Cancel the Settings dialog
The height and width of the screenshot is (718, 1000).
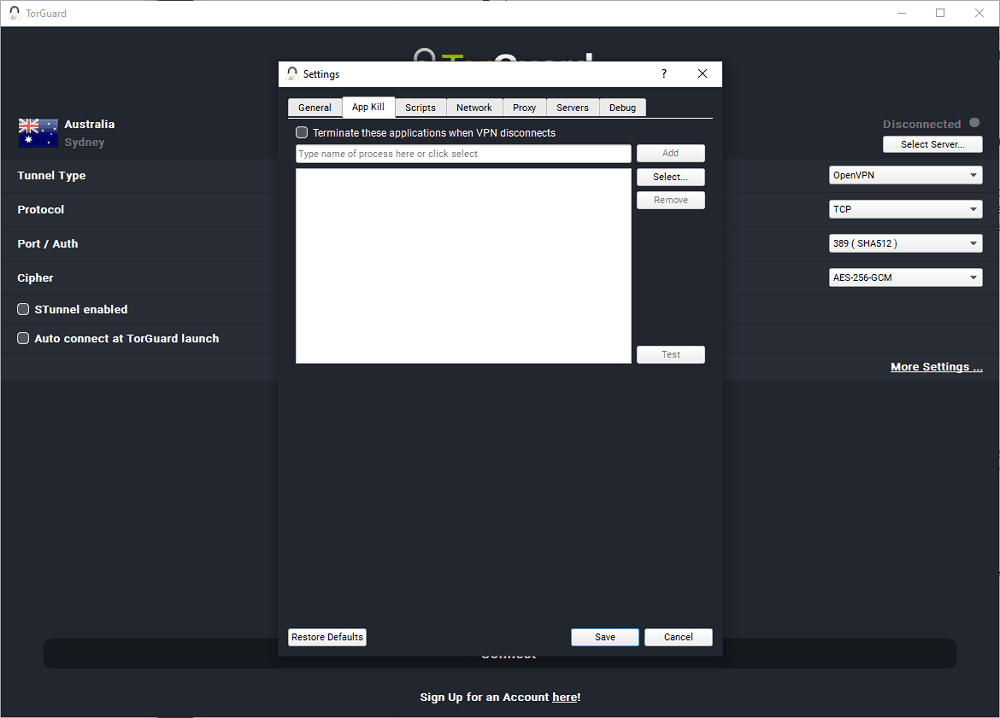pos(678,637)
